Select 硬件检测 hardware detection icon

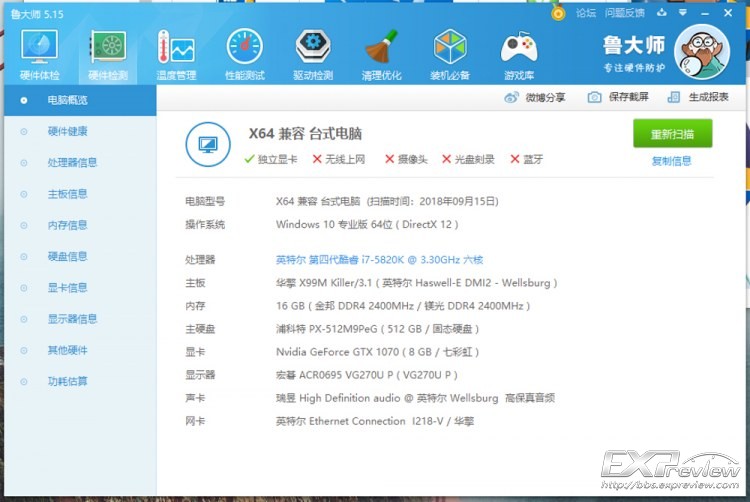pos(108,54)
